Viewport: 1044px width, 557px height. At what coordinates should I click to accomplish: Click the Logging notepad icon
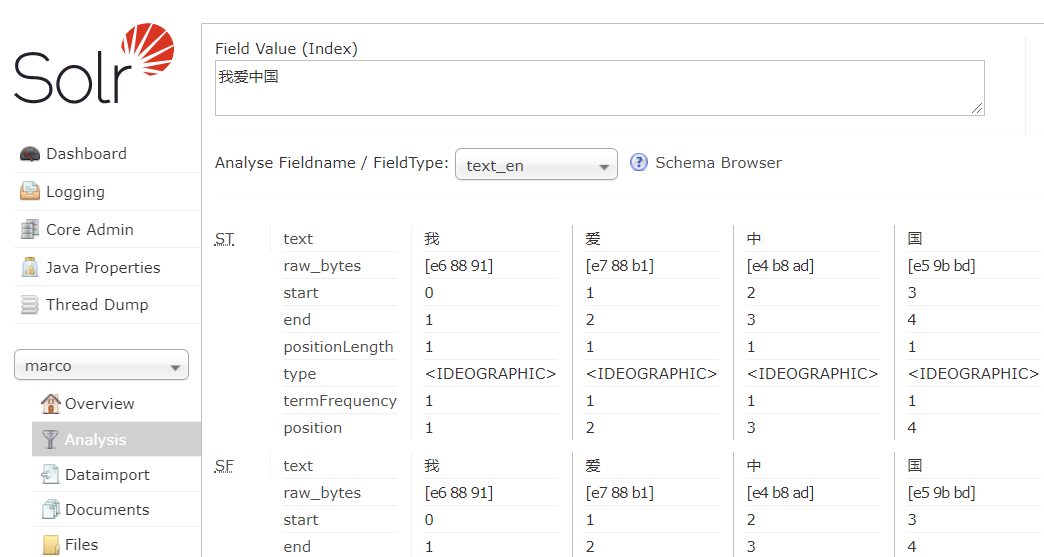click(x=29, y=192)
